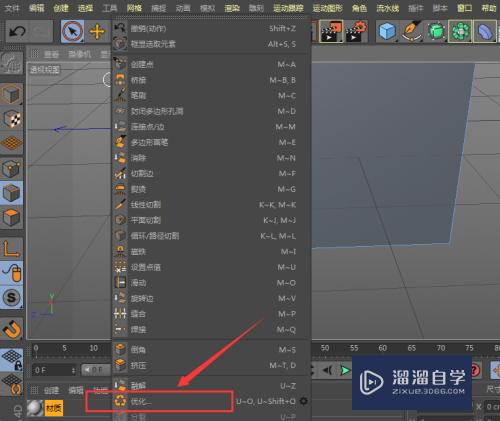This screenshot has height=421, width=500.
Task: Toggle Tweak mode mouse icon
Action: pyautogui.click(x=12, y=273)
